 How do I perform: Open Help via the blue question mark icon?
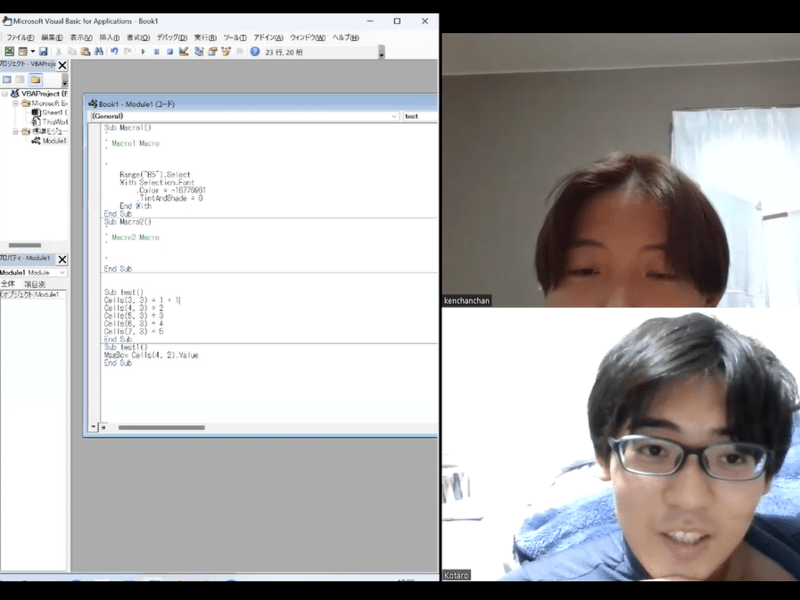[255, 51]
